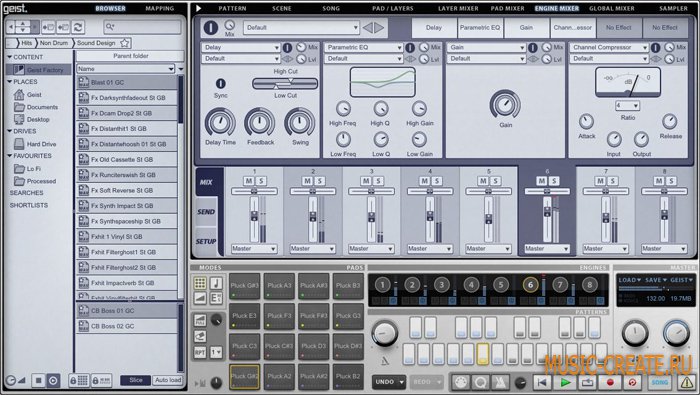Click the quantize Q icon

coord(481,382)
